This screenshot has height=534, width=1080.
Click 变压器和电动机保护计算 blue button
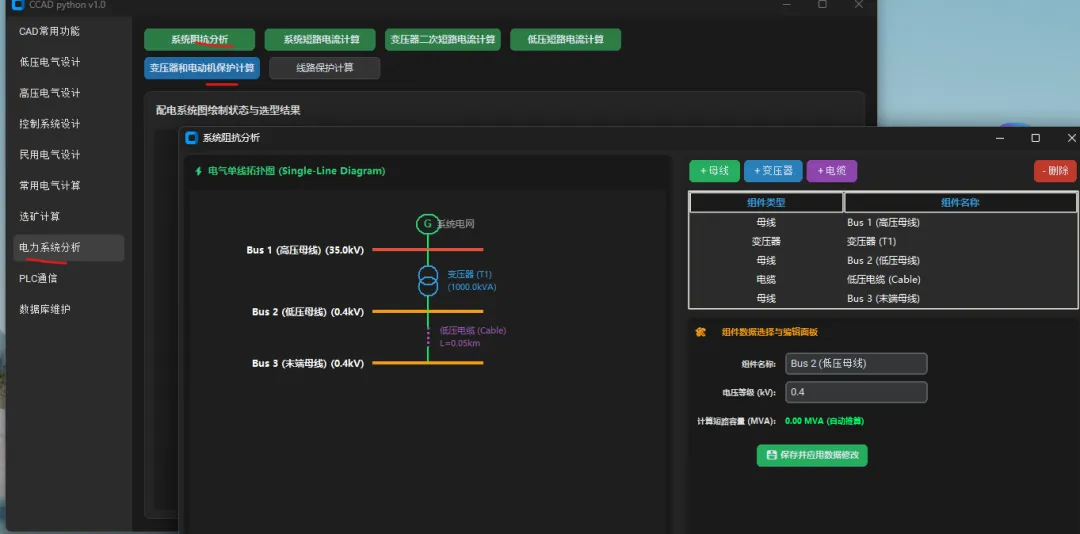(x=202, y=68)
